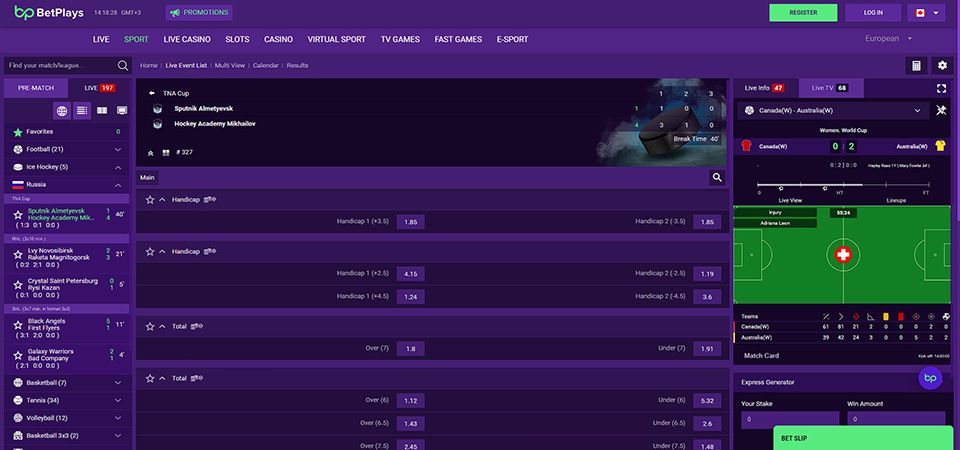Select Handicap 1 (+2.5) odds 4.15
The image size is (960, 450).
click(x=410, y=274)
